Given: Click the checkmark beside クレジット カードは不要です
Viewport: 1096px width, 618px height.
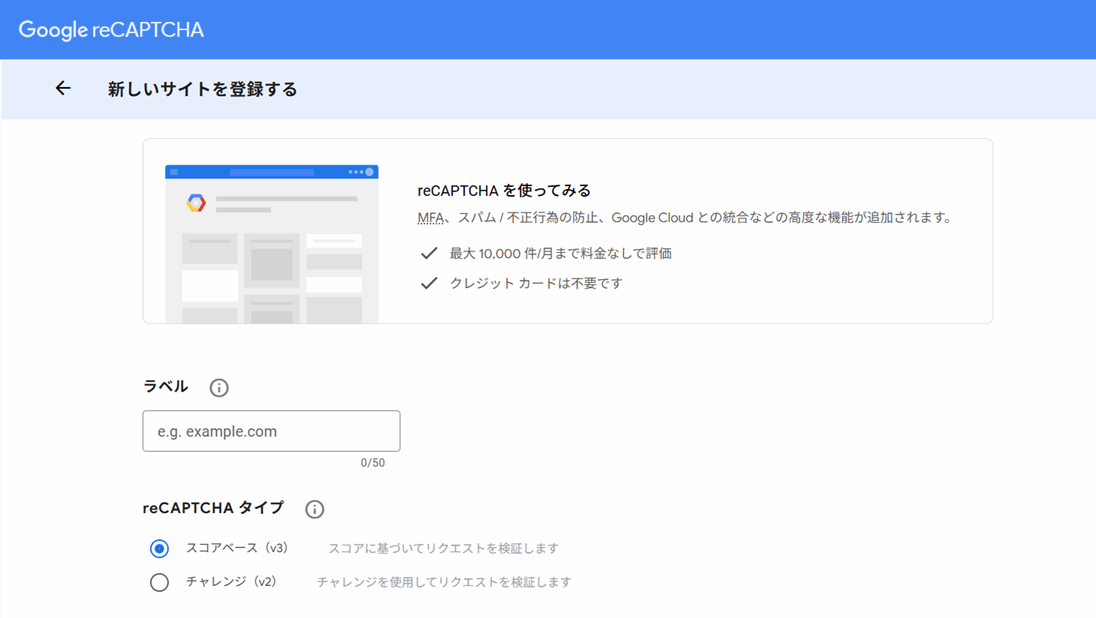Looking at the screenshot, I should 429,283.
